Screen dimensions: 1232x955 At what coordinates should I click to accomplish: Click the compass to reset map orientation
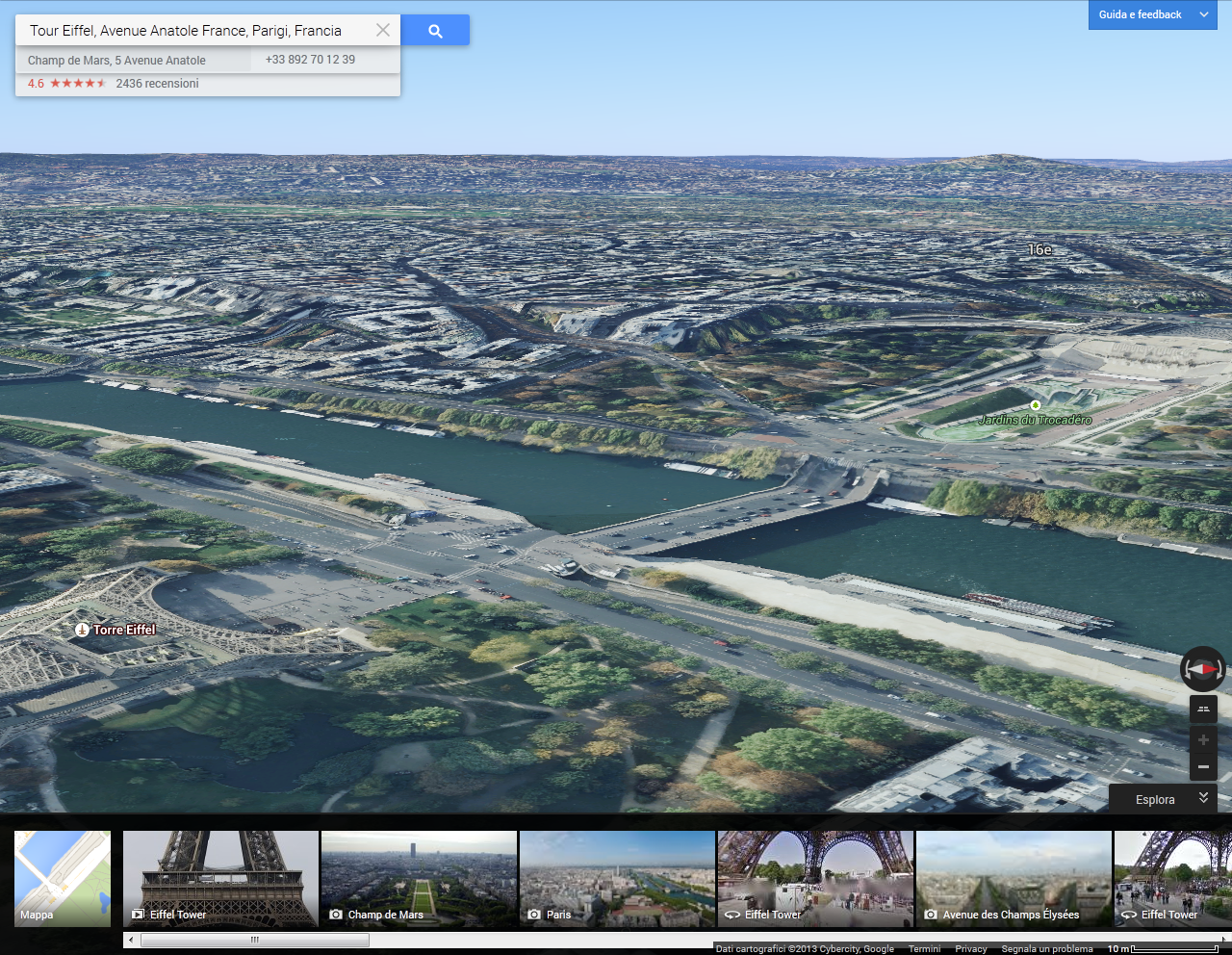point(1202,668)
